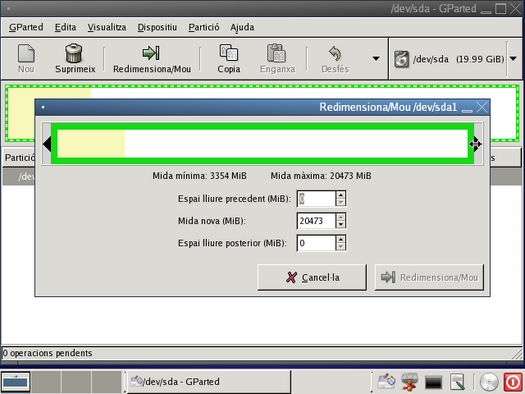Click the Suprimeix trash can icon
Image resolution: width=525 pixels, height=394 pixels.
(x=74, y=53)
